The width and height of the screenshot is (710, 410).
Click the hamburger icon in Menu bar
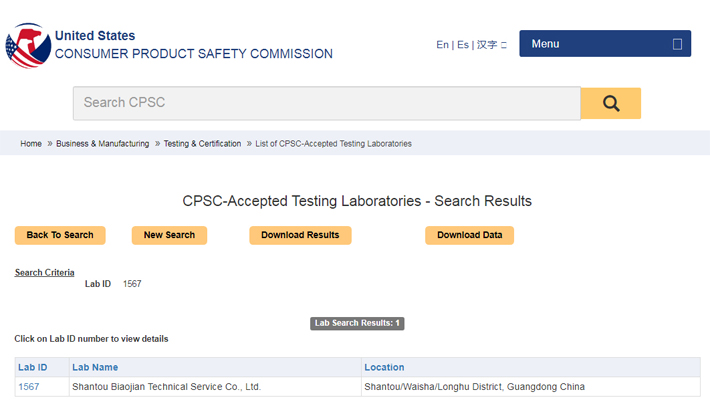(677, 44)
